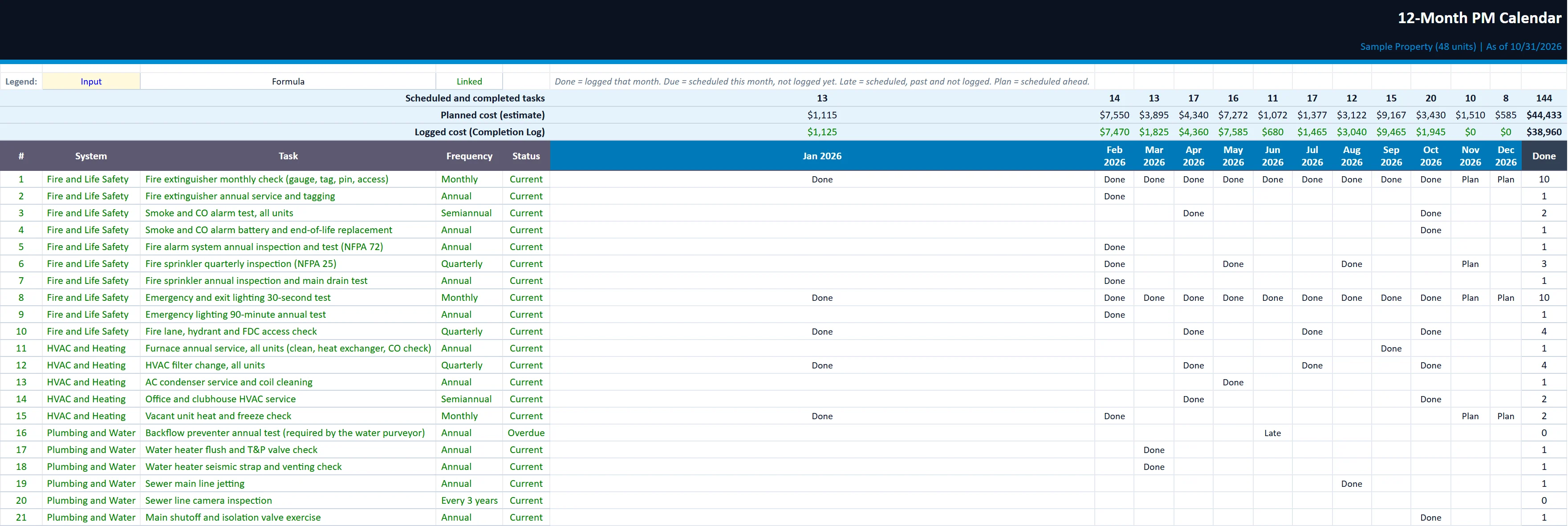Image resolution: width=1568 pixels, height=526 pixels.
Task: Click the 'Jun 2026' column header
Action: tap(1273, 156)
